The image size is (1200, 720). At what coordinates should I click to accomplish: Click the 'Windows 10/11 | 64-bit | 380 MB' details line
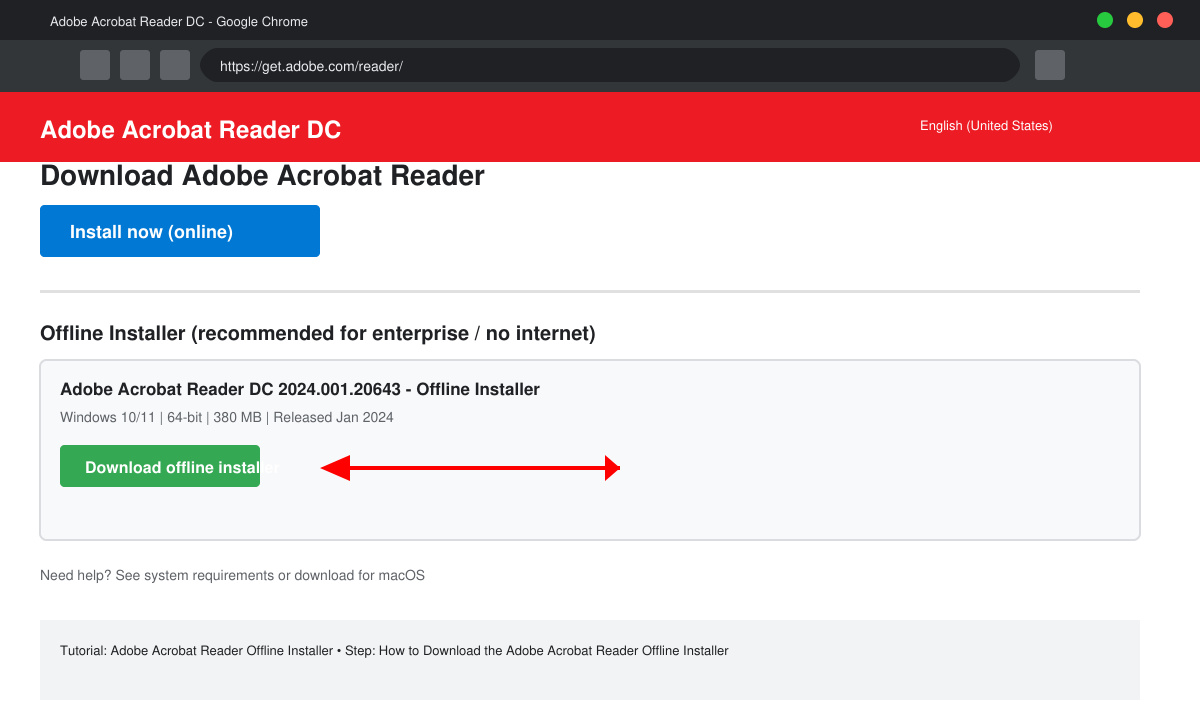point(227,417)
